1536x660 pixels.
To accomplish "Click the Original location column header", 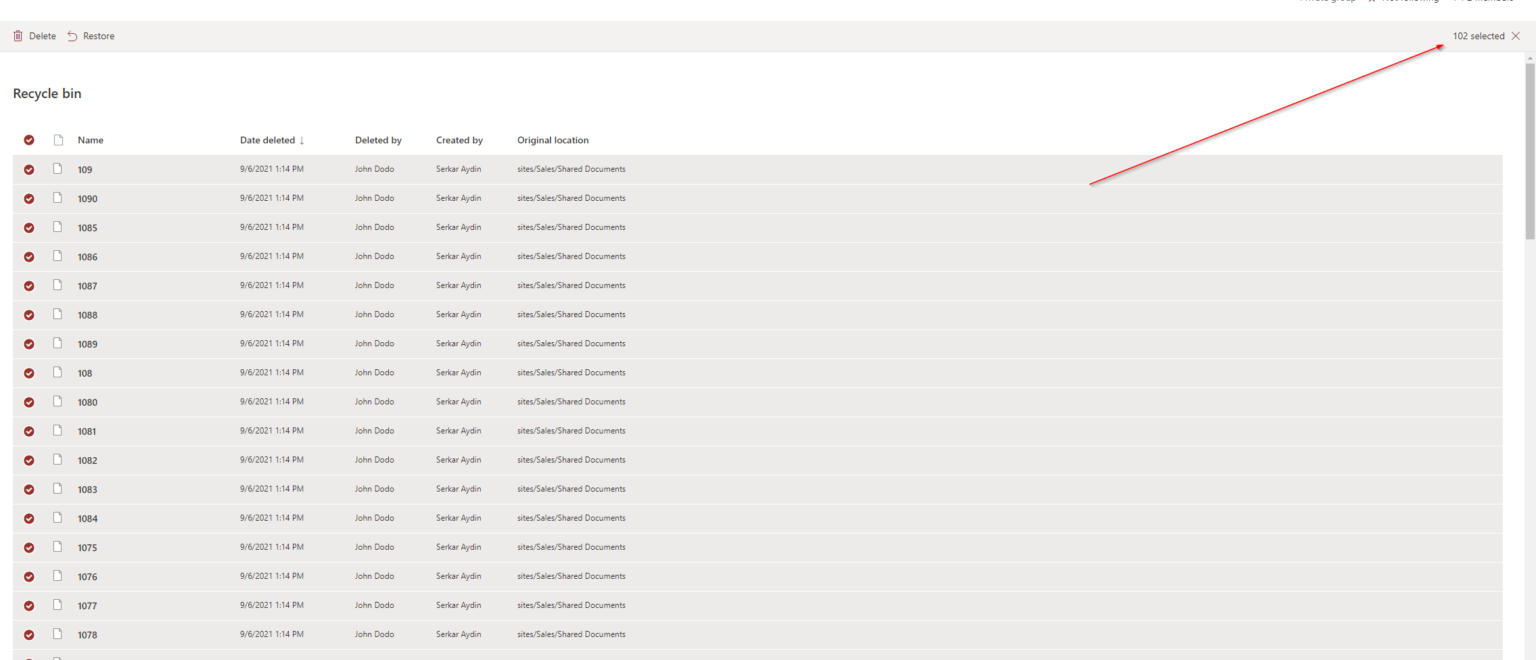I will click(552, 140).
